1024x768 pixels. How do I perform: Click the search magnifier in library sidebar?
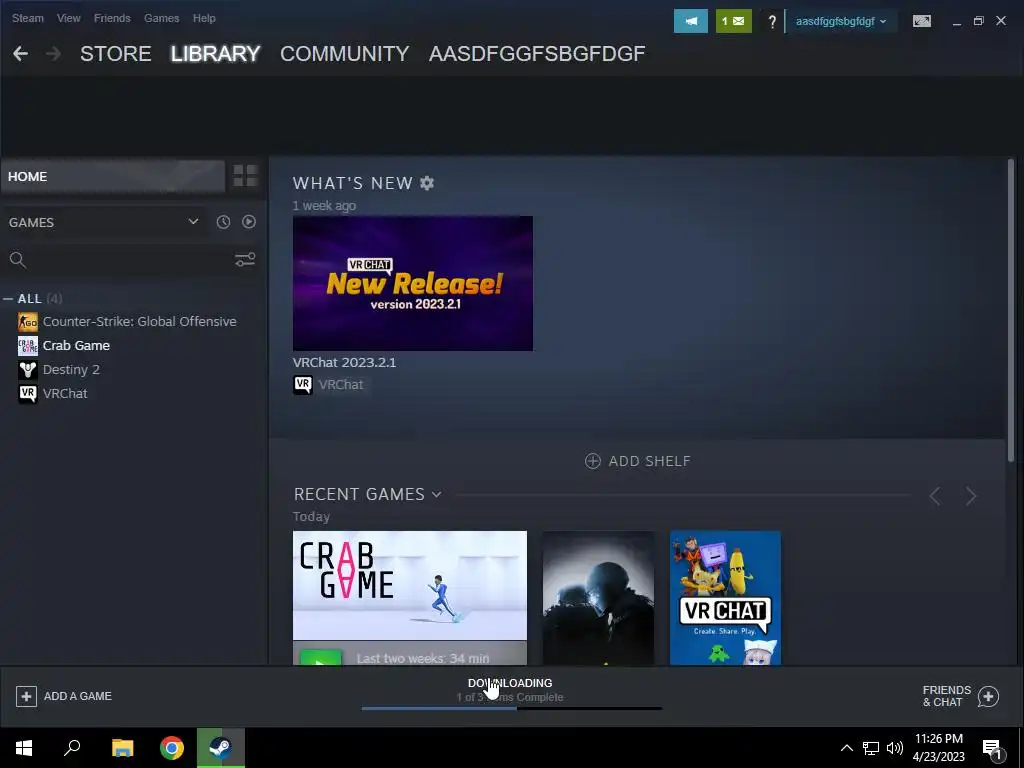(x=18, y=260)
